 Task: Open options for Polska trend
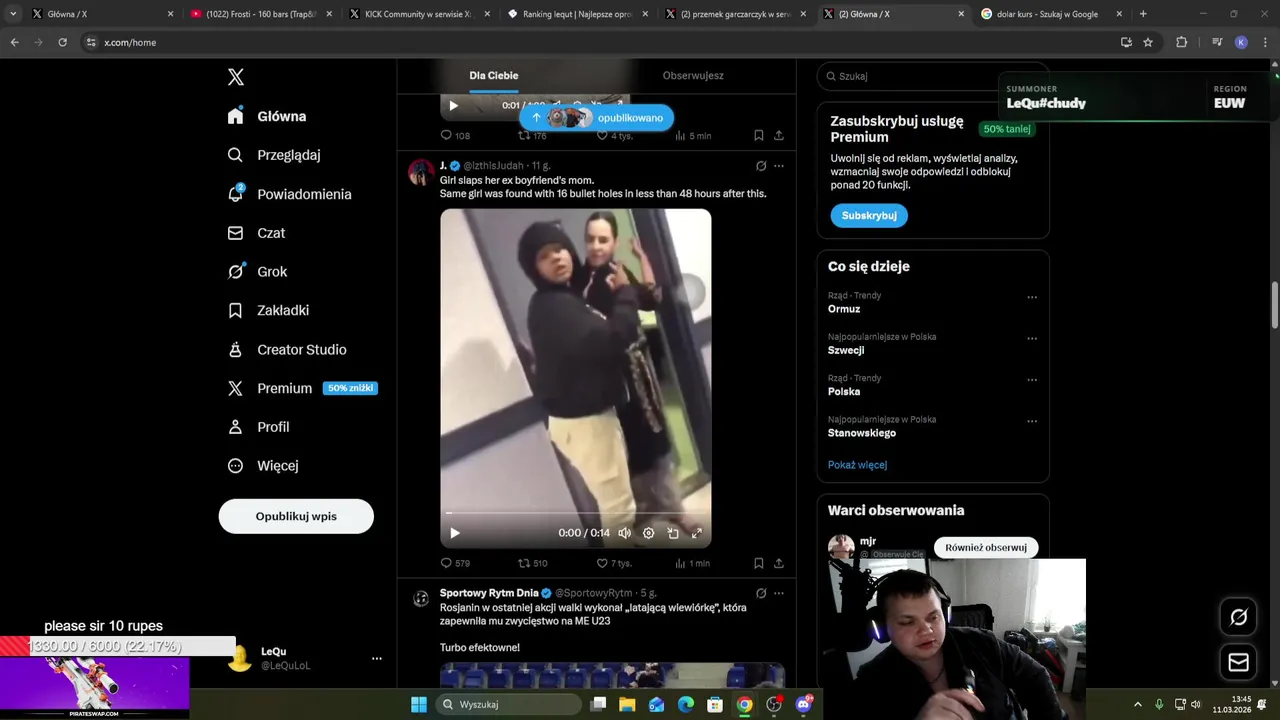(1032, 380)
